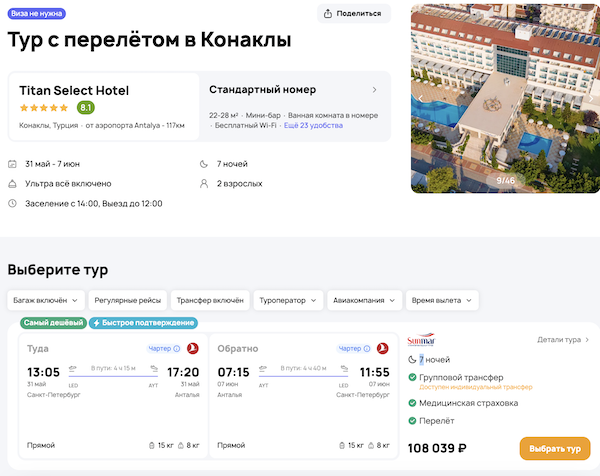The width and height of the screenshot is (600, 476).
Task: Expand the Туроператор dropdown
Action: 290,300
